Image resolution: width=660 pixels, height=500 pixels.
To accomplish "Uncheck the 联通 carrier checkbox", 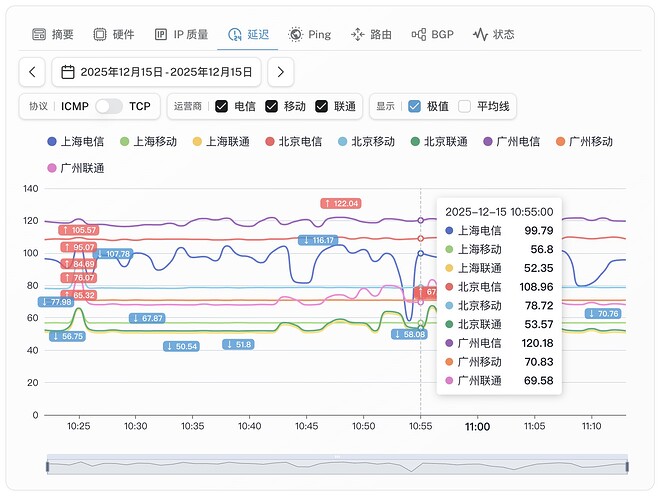I will [322, 106].
